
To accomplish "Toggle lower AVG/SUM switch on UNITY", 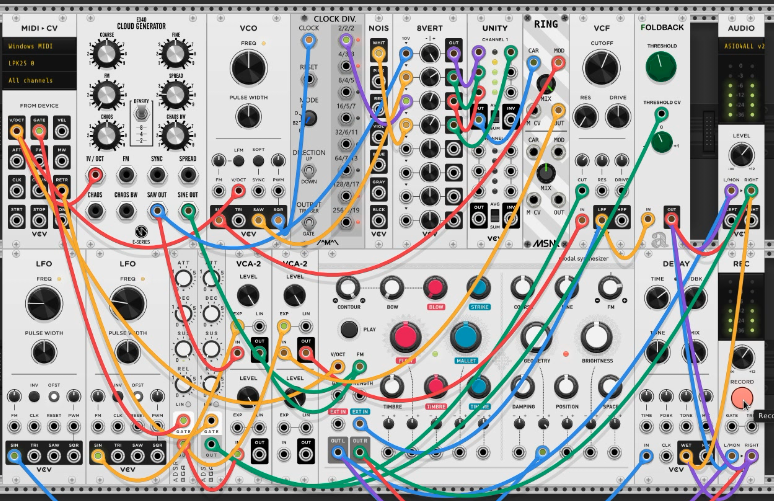I will (x=495, y=216).
